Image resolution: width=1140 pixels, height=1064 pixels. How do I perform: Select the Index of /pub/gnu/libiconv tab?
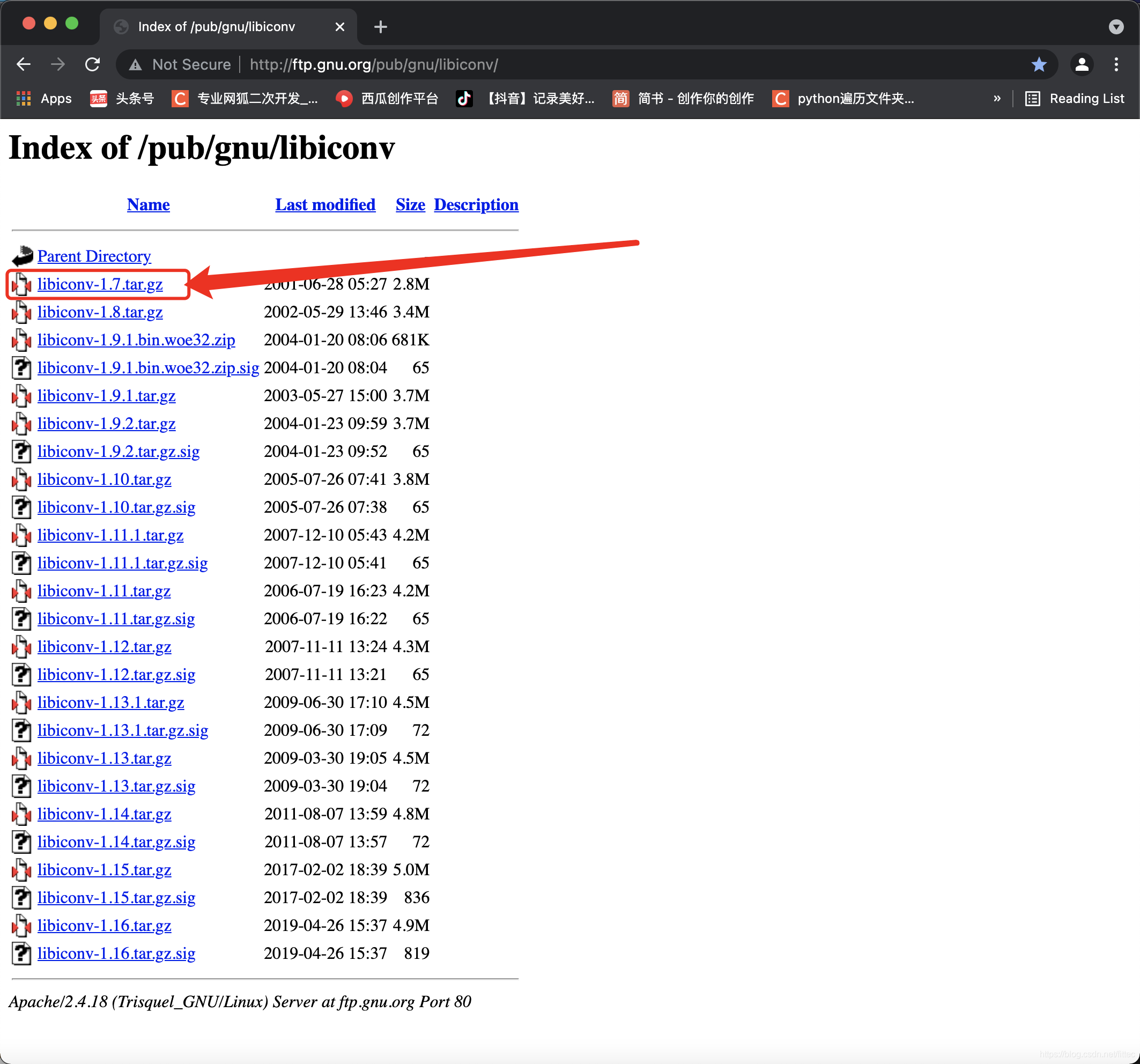pos(216,27)
